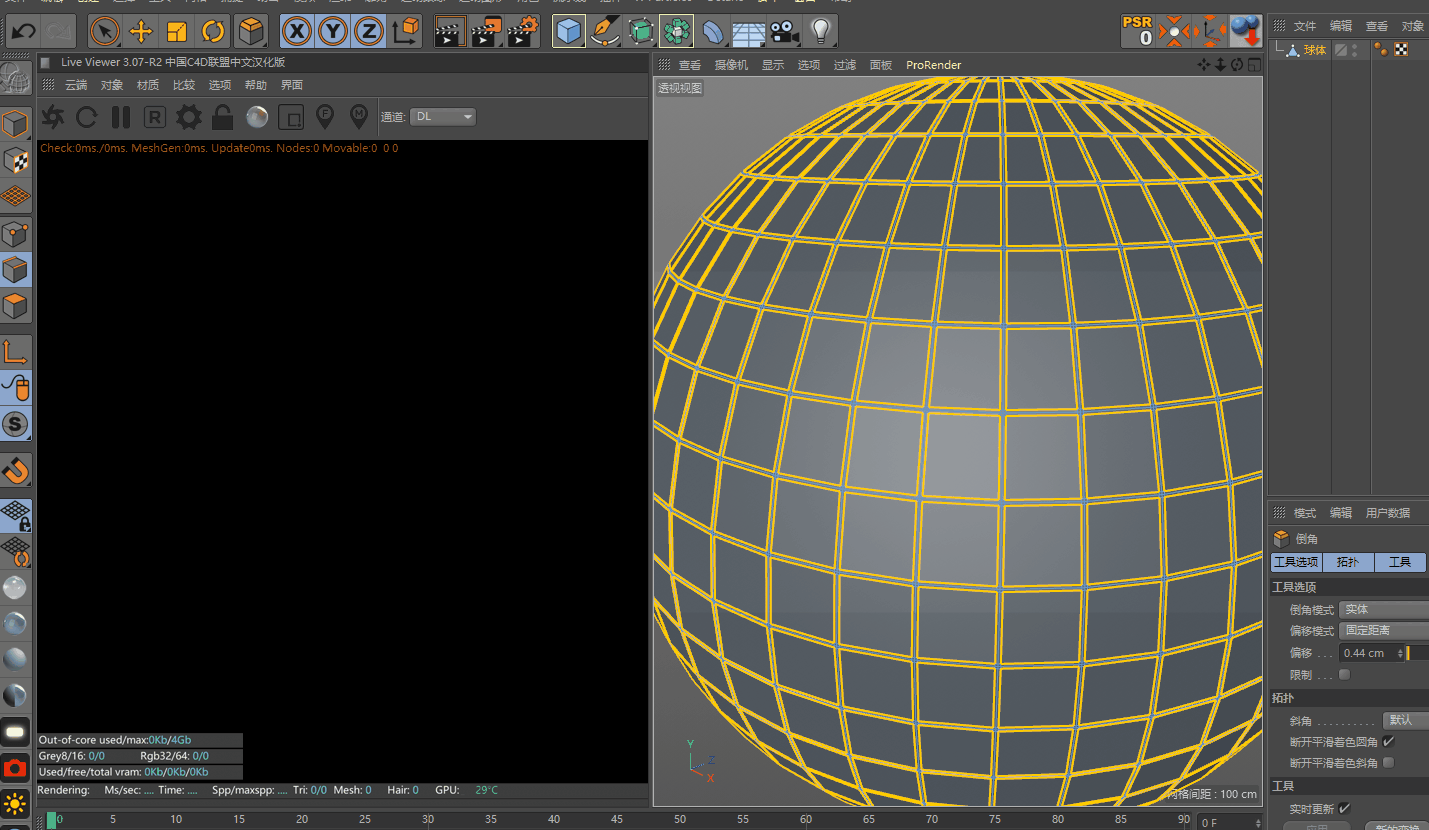The height and width of the screenshot is (830, 1429).
Task: Open the 材质 menu in Live Viewer
Action: [x=148, y=85]
